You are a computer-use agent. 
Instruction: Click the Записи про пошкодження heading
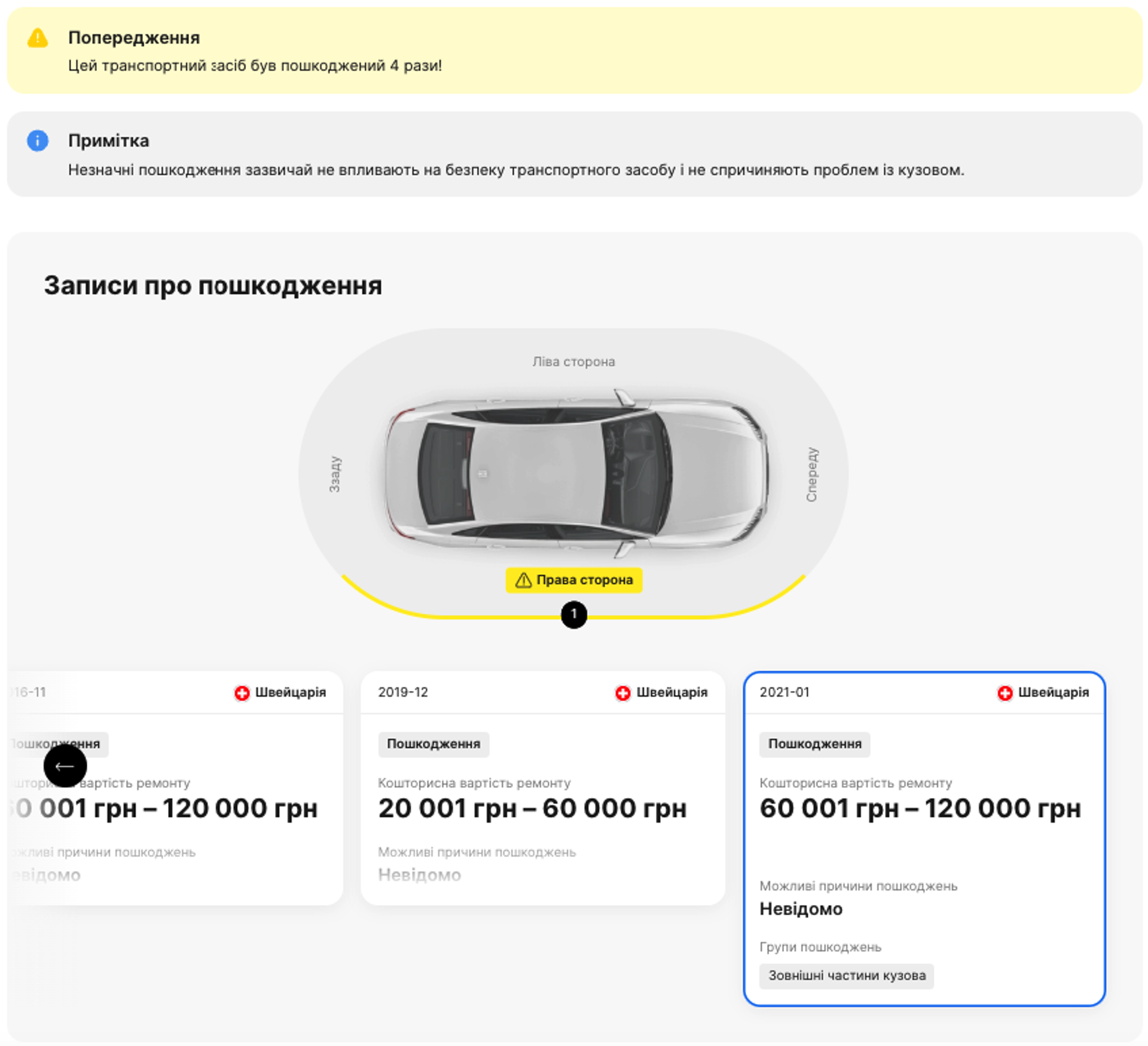tap(212, 286)
